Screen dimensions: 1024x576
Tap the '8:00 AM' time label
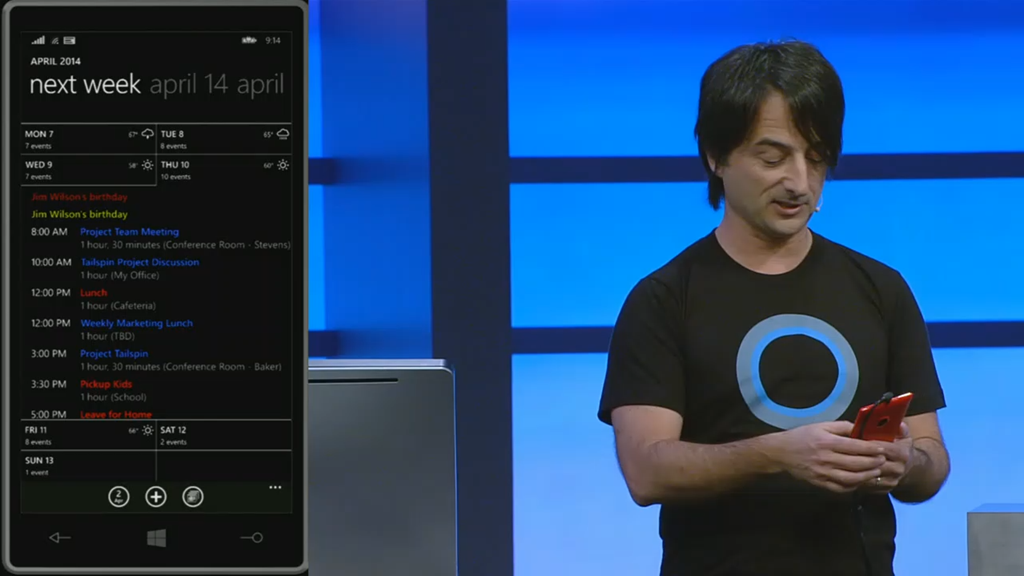49,232
